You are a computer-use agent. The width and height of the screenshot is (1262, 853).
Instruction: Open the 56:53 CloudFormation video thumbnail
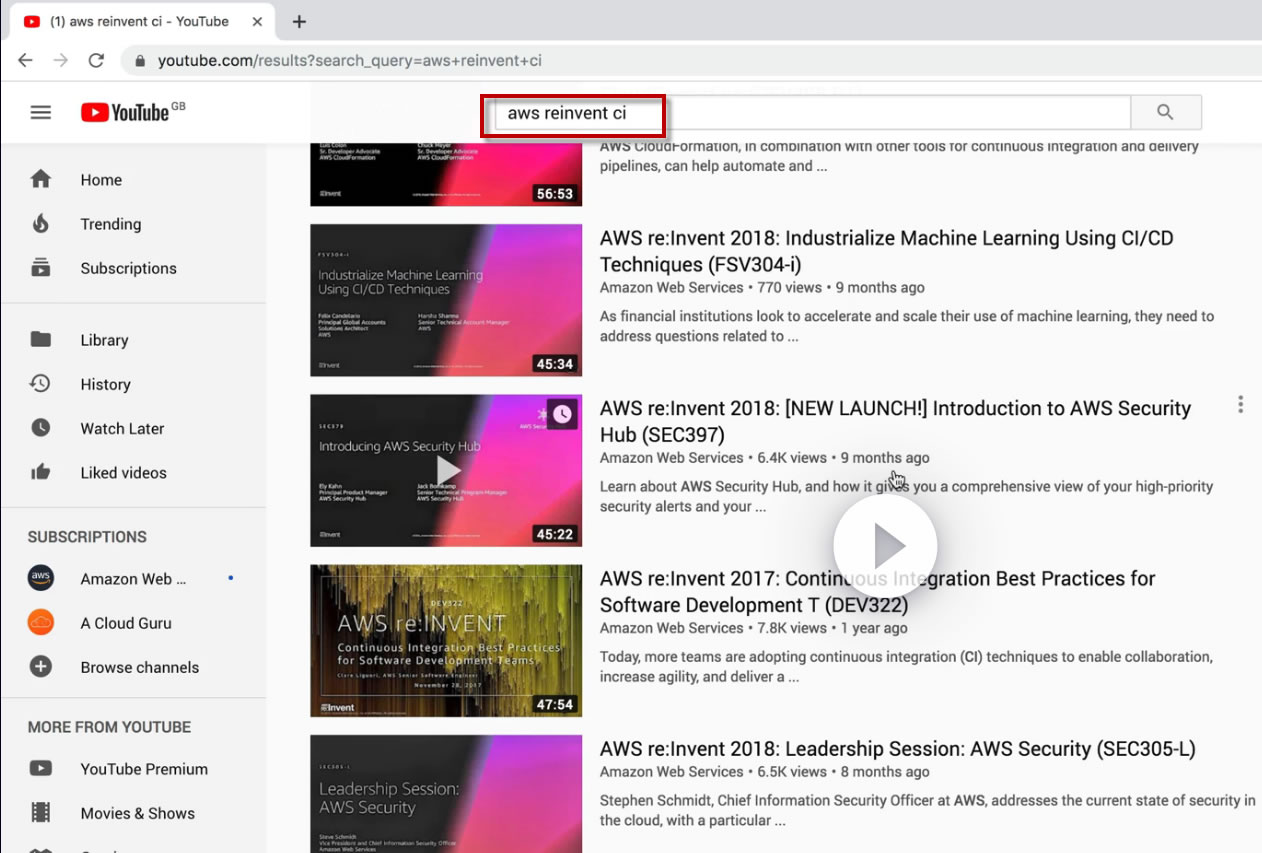click(x=446, y=174)
